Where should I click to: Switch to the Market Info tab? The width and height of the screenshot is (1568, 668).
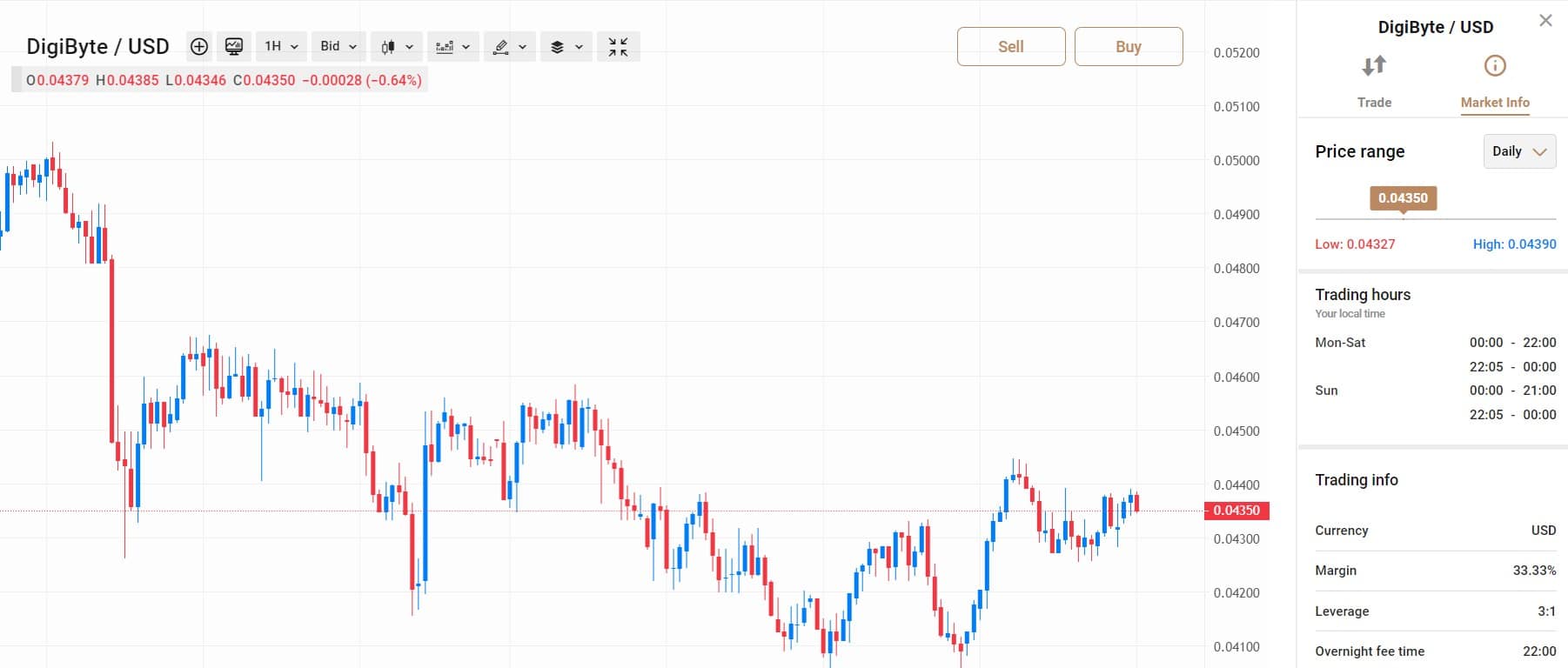point(1495,83)
